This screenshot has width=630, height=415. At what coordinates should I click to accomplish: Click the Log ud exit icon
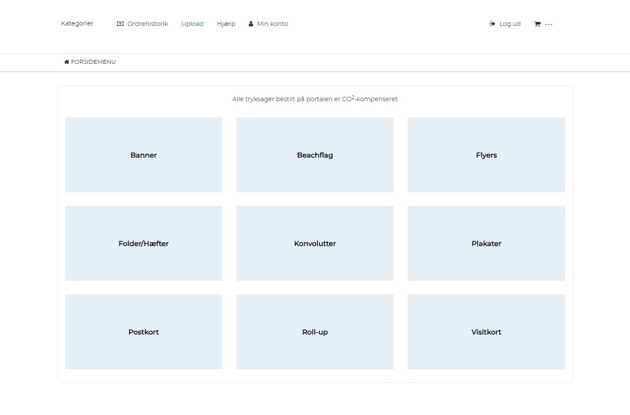coord(492,24)
